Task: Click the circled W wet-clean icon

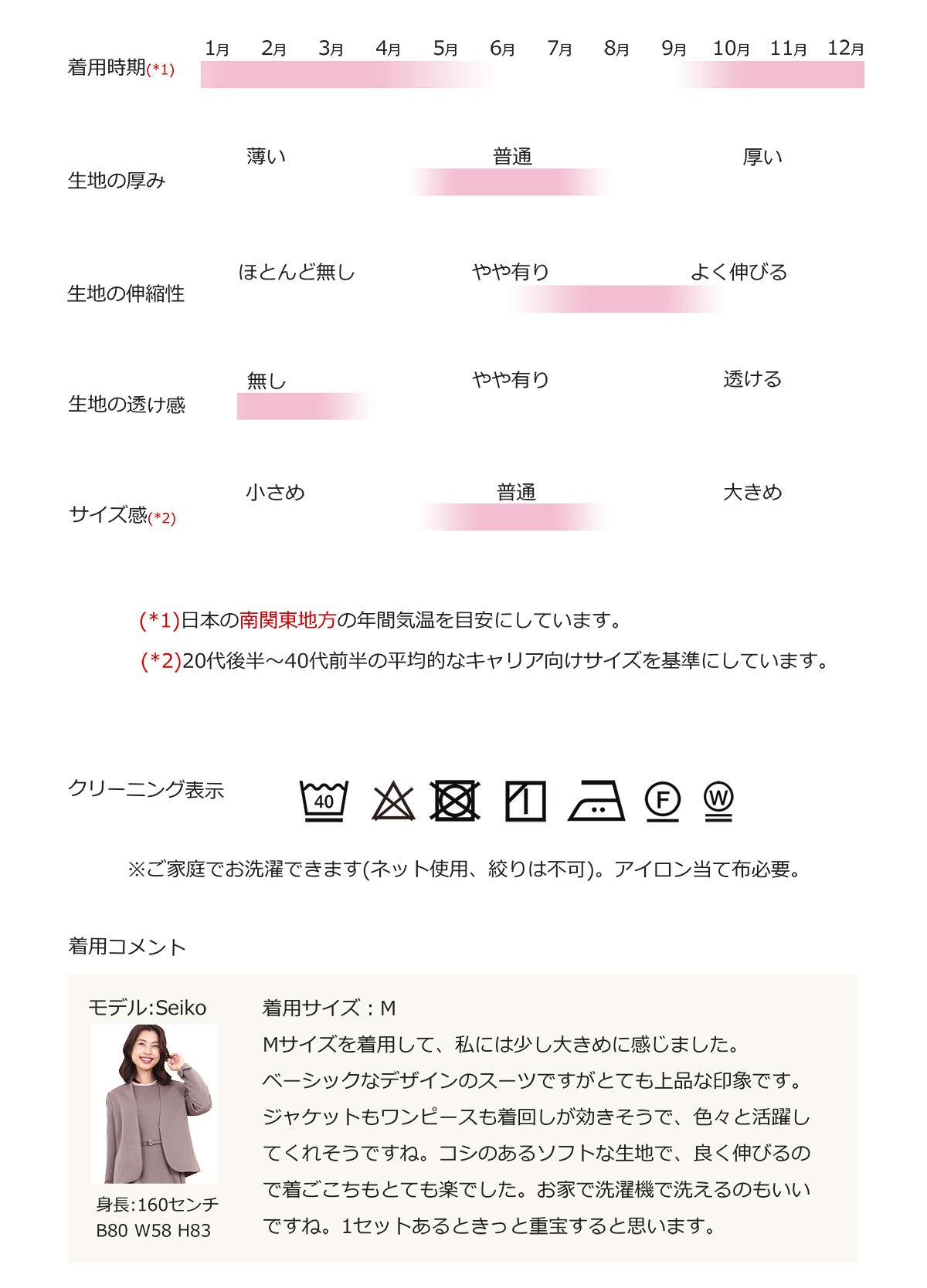Action: coord(718,802)
